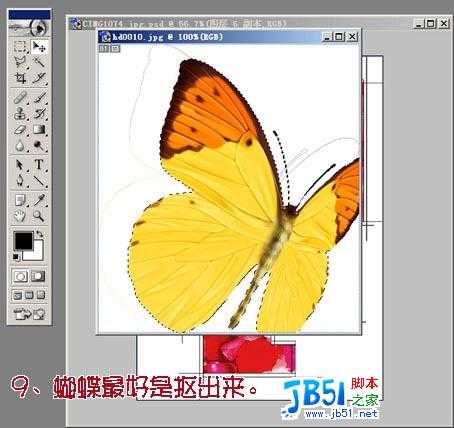This screenshot has width=454, height=428.
Task: Select the Gradient tool
Action: 39,130
